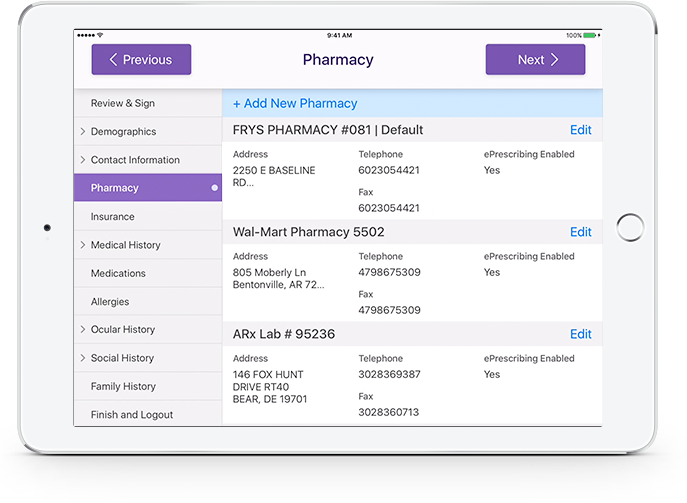
Task: Open the Ocular History section
Action: 148,329
